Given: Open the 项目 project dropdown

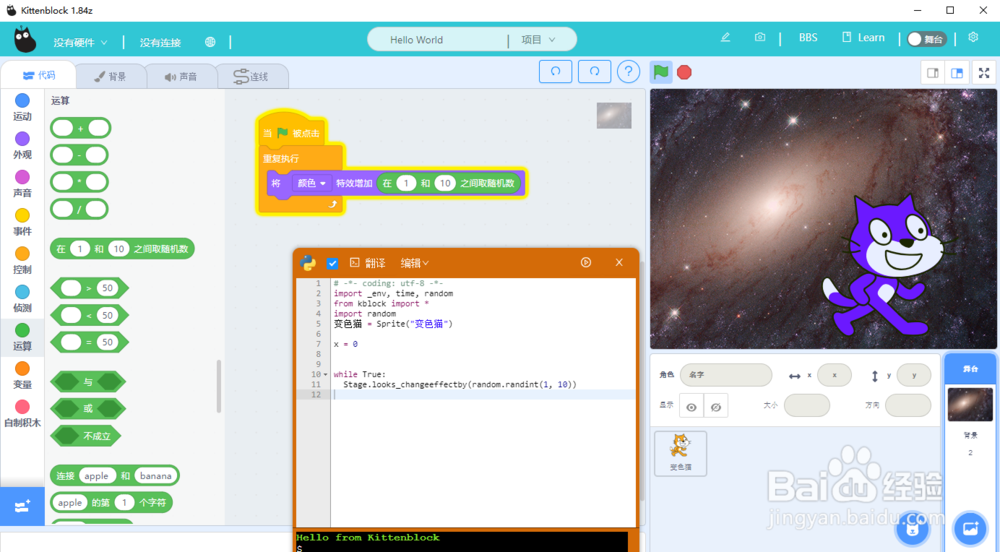Looking at the screenshot, I should pos(538,40).
